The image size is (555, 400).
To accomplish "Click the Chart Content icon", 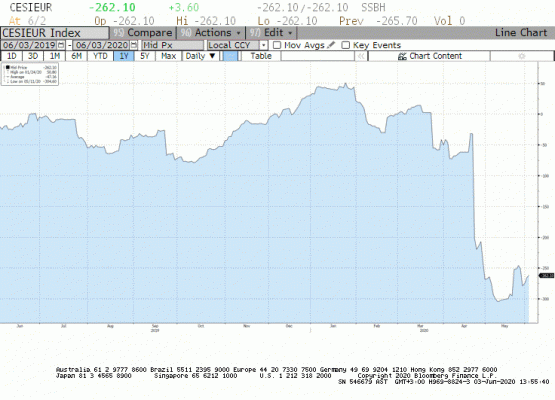I will coord(402,56).
